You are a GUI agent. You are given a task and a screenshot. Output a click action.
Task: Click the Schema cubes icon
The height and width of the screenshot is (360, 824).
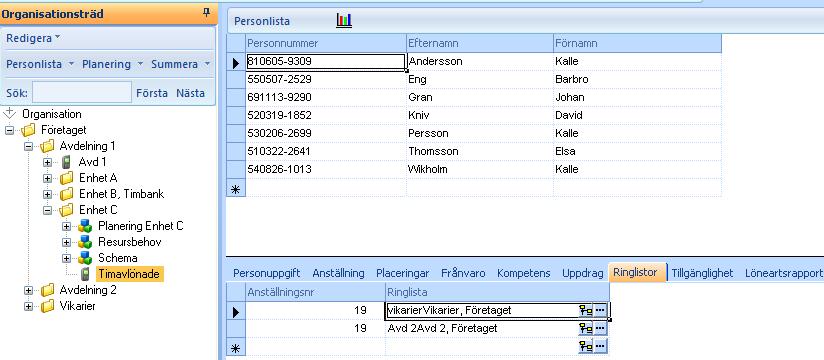85,258
